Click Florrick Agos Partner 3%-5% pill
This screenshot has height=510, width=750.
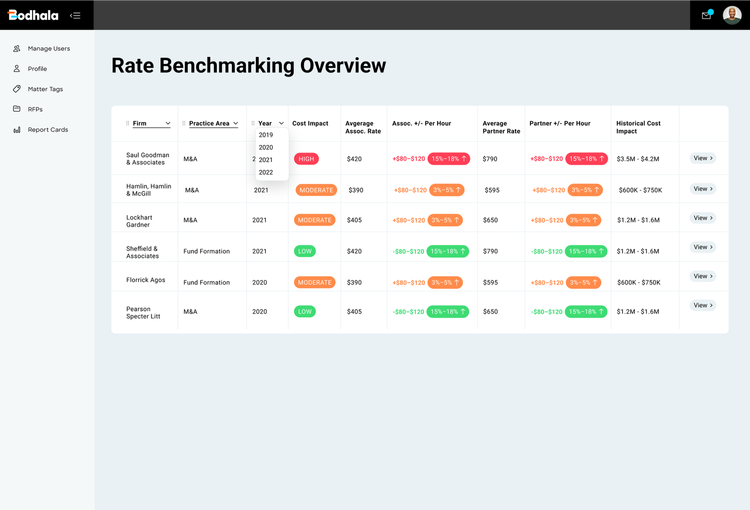pos(584,282)
